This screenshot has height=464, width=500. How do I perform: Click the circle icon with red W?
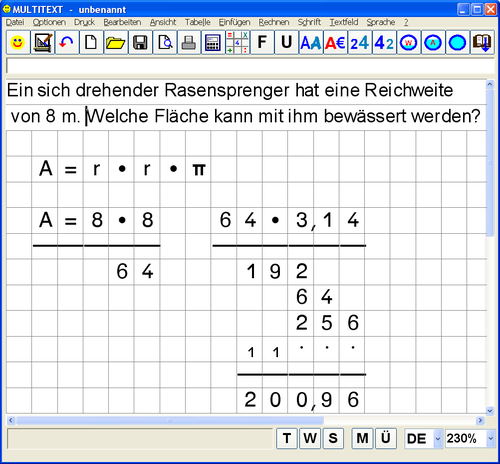click(409, 42)
